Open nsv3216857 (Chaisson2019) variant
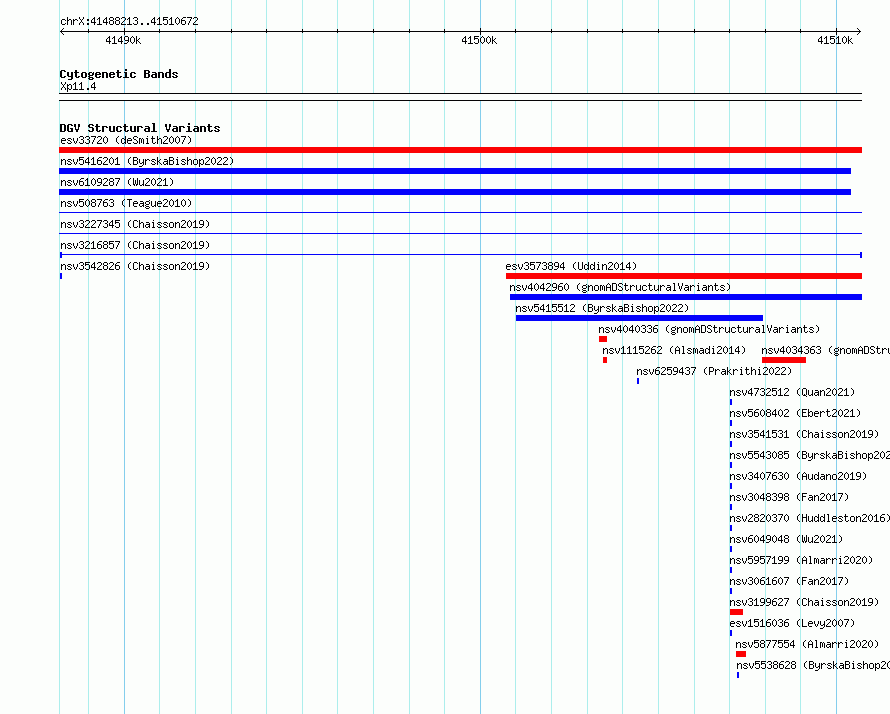 click(x=135, y=245)
